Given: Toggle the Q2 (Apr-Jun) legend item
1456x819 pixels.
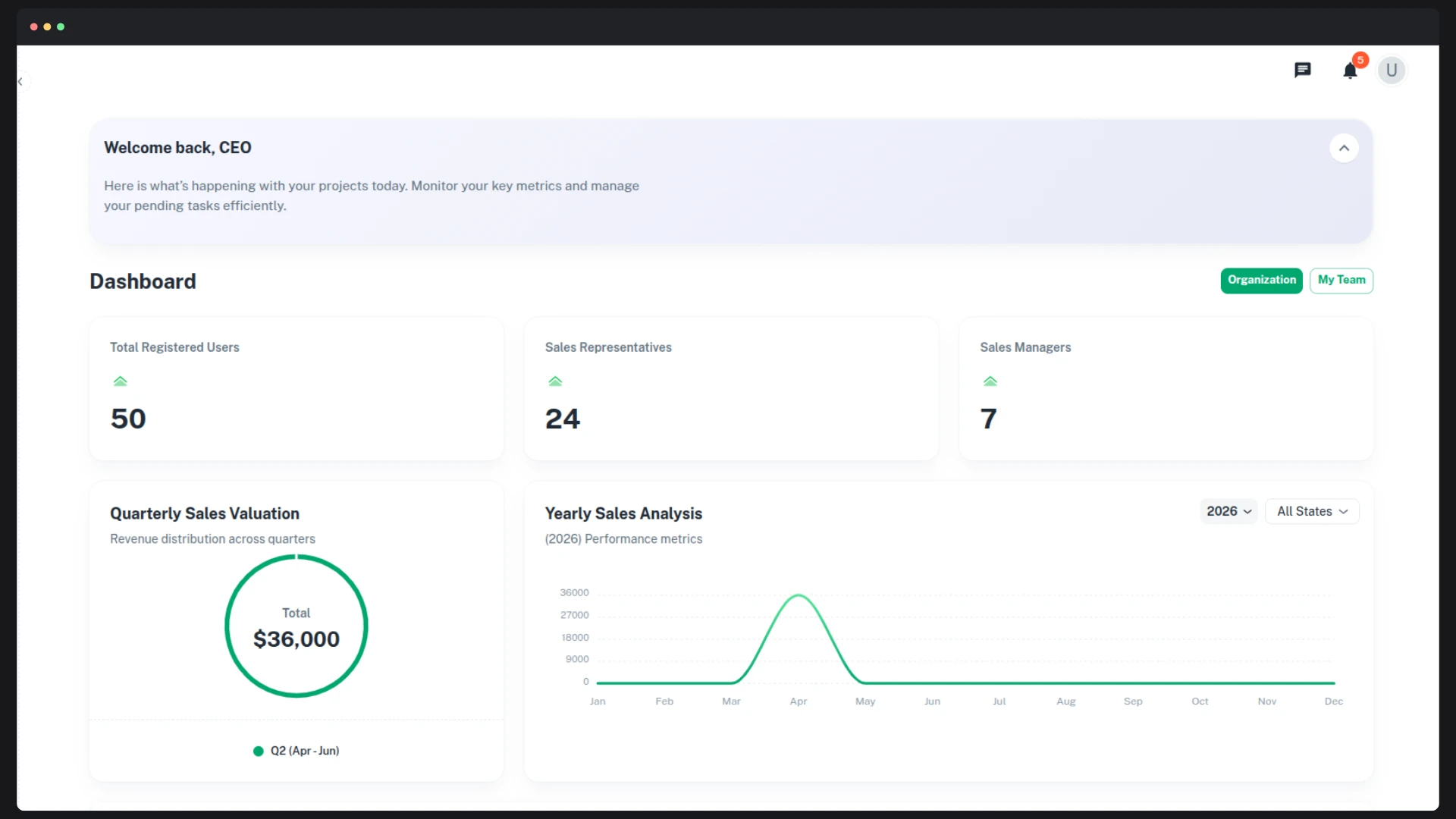Looking at the screenshot, I should (x=297, y=751).
